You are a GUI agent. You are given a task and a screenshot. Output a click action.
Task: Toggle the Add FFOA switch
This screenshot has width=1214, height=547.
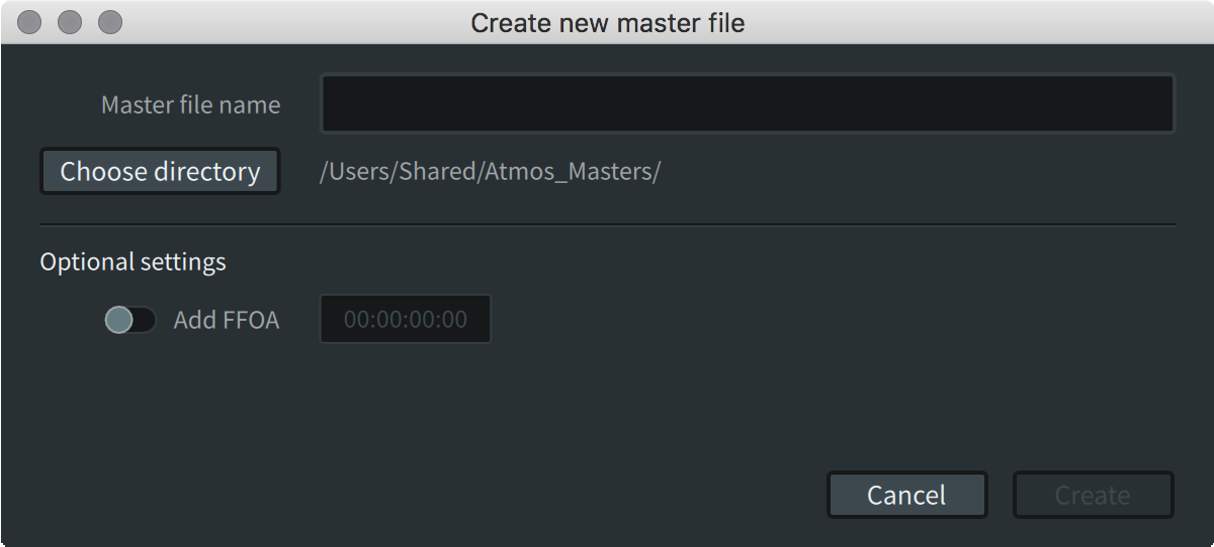[130, 320]
